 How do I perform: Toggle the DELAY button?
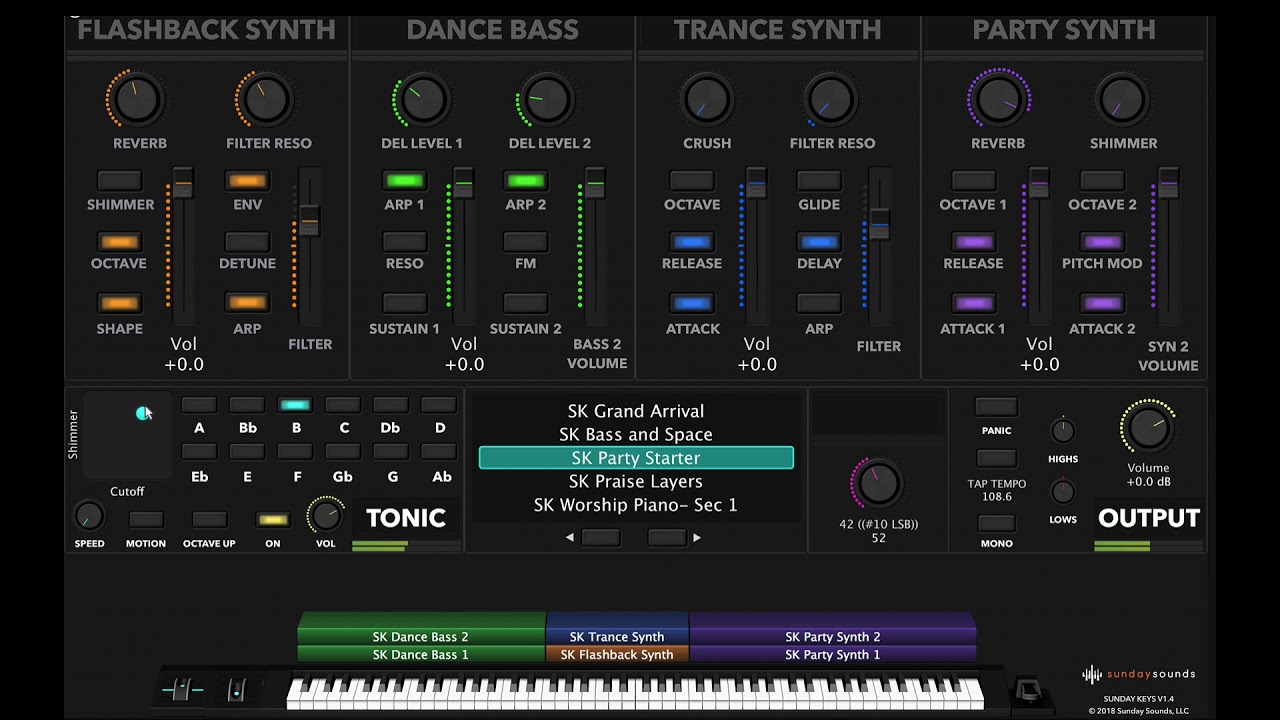click(819, 242)
